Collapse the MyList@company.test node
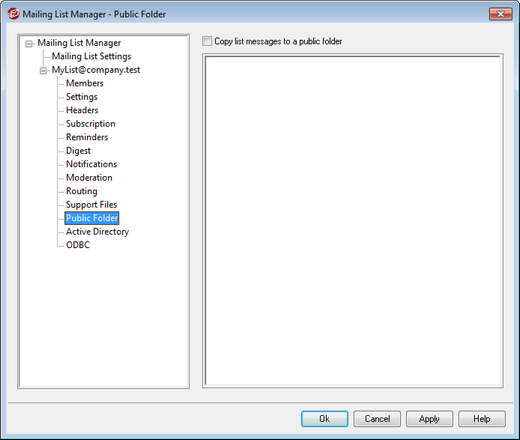 43,71
